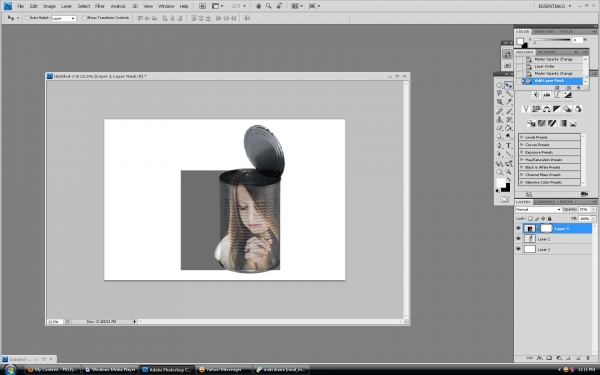Enable Show Transform Controls checkbox
This screenshot has height=375, width=600.
pos(85,18)
